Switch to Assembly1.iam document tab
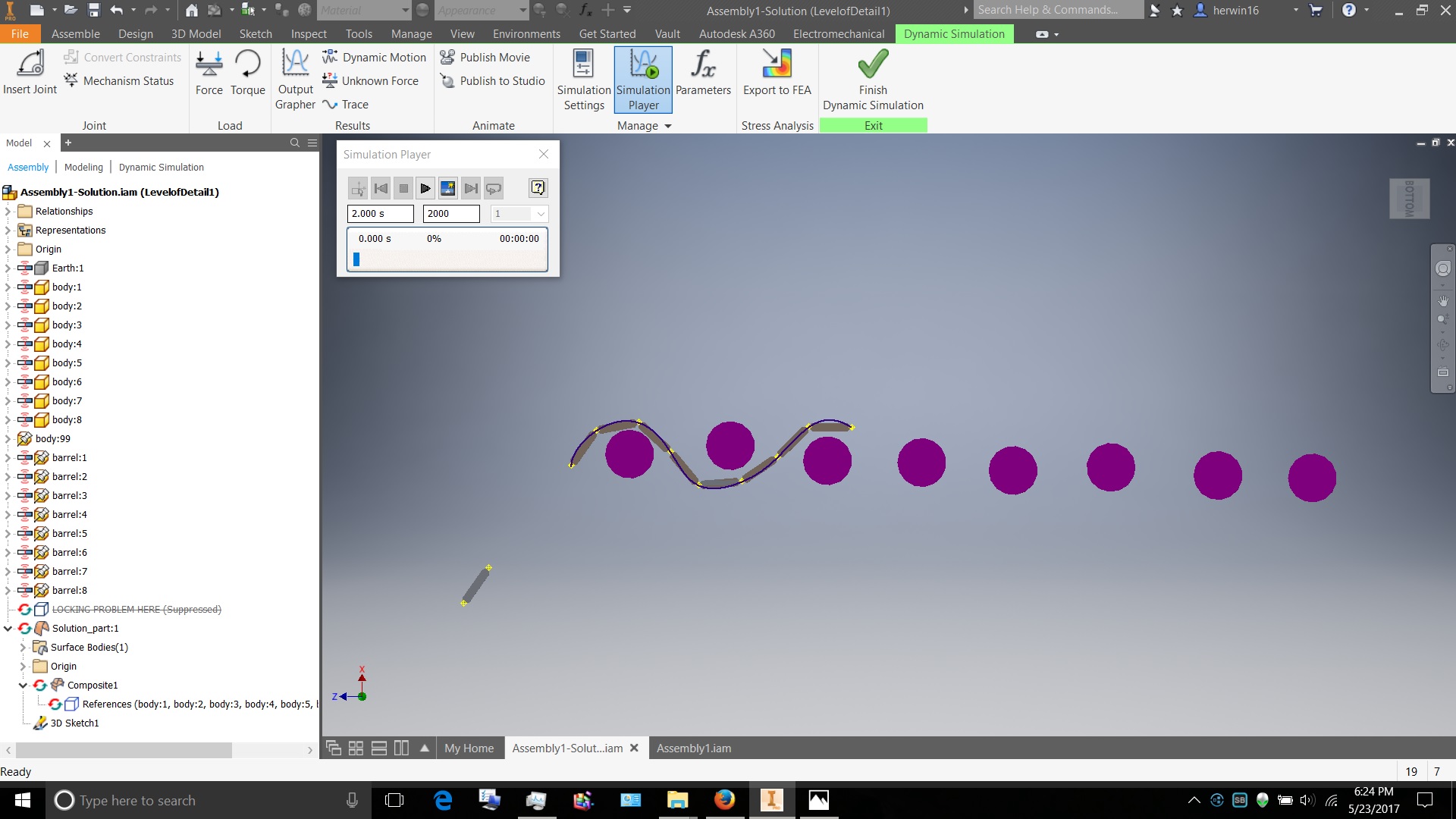This screenshot has height=819, width=1456. (x=693, y=748)
